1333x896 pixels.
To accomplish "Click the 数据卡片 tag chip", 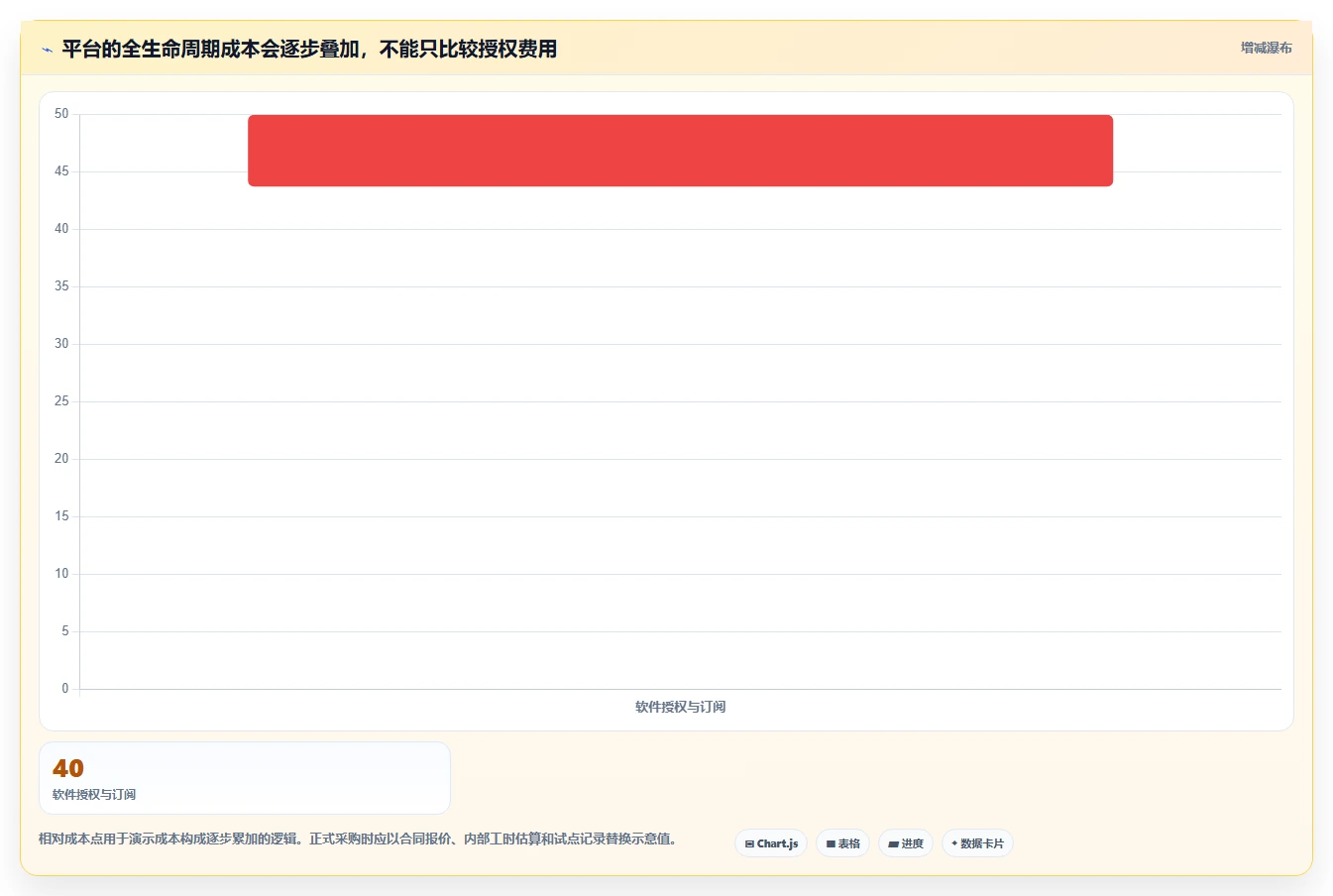I will 977,843.
